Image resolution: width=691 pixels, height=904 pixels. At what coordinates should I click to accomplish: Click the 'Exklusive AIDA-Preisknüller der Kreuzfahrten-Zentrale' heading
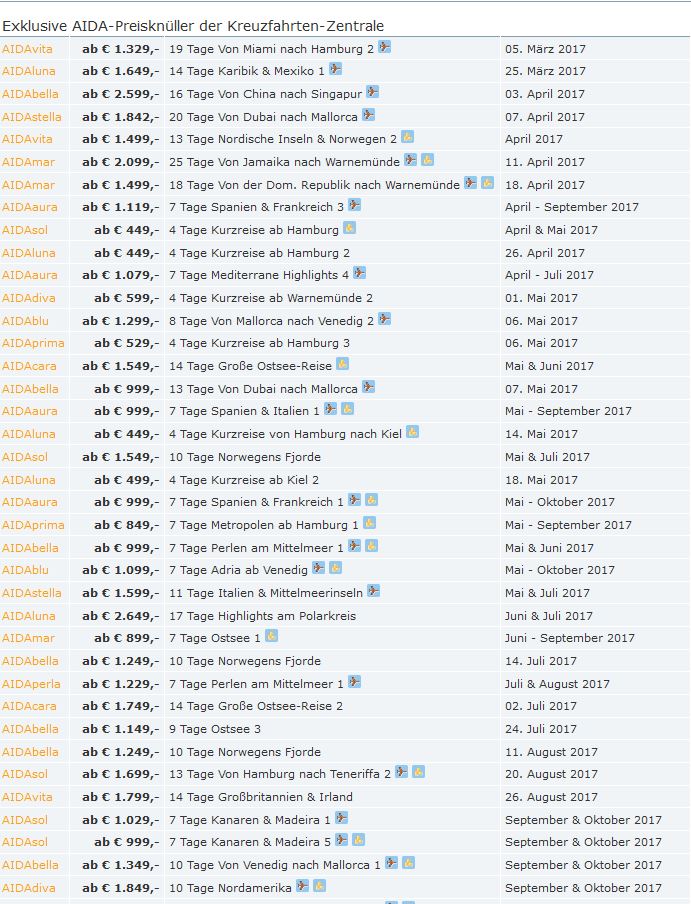point(193,26)
